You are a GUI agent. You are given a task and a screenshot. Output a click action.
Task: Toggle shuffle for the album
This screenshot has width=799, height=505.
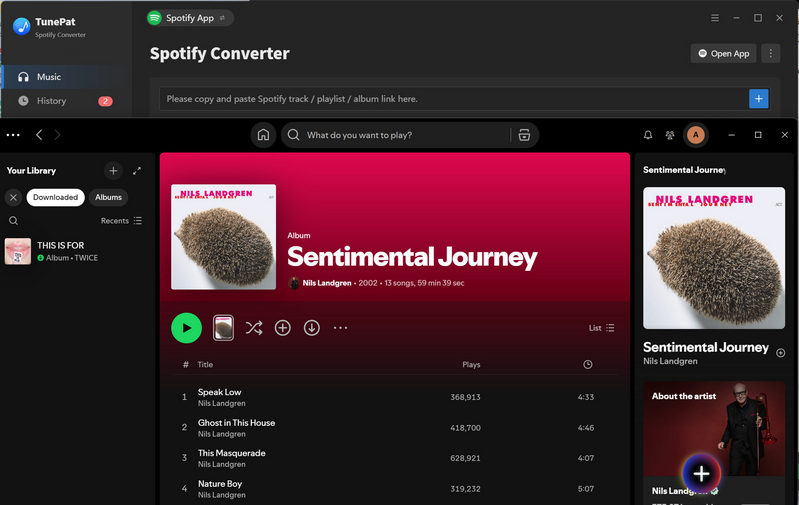click(x=254, y=328)
